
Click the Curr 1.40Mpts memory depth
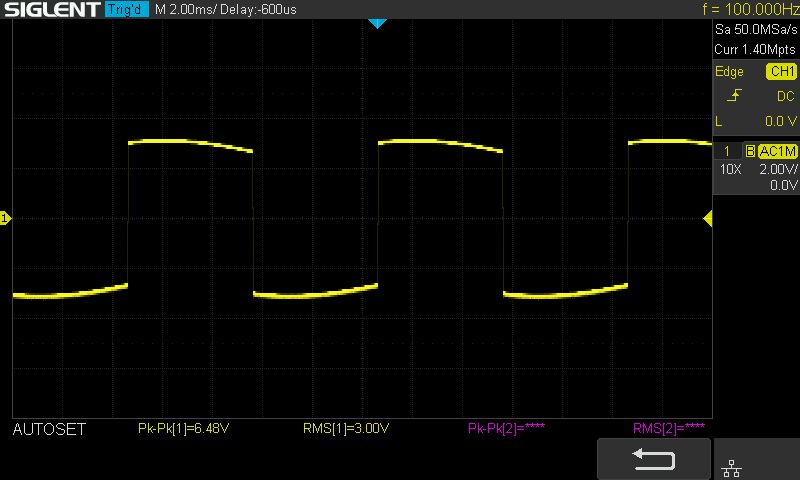tap(755, 49)
